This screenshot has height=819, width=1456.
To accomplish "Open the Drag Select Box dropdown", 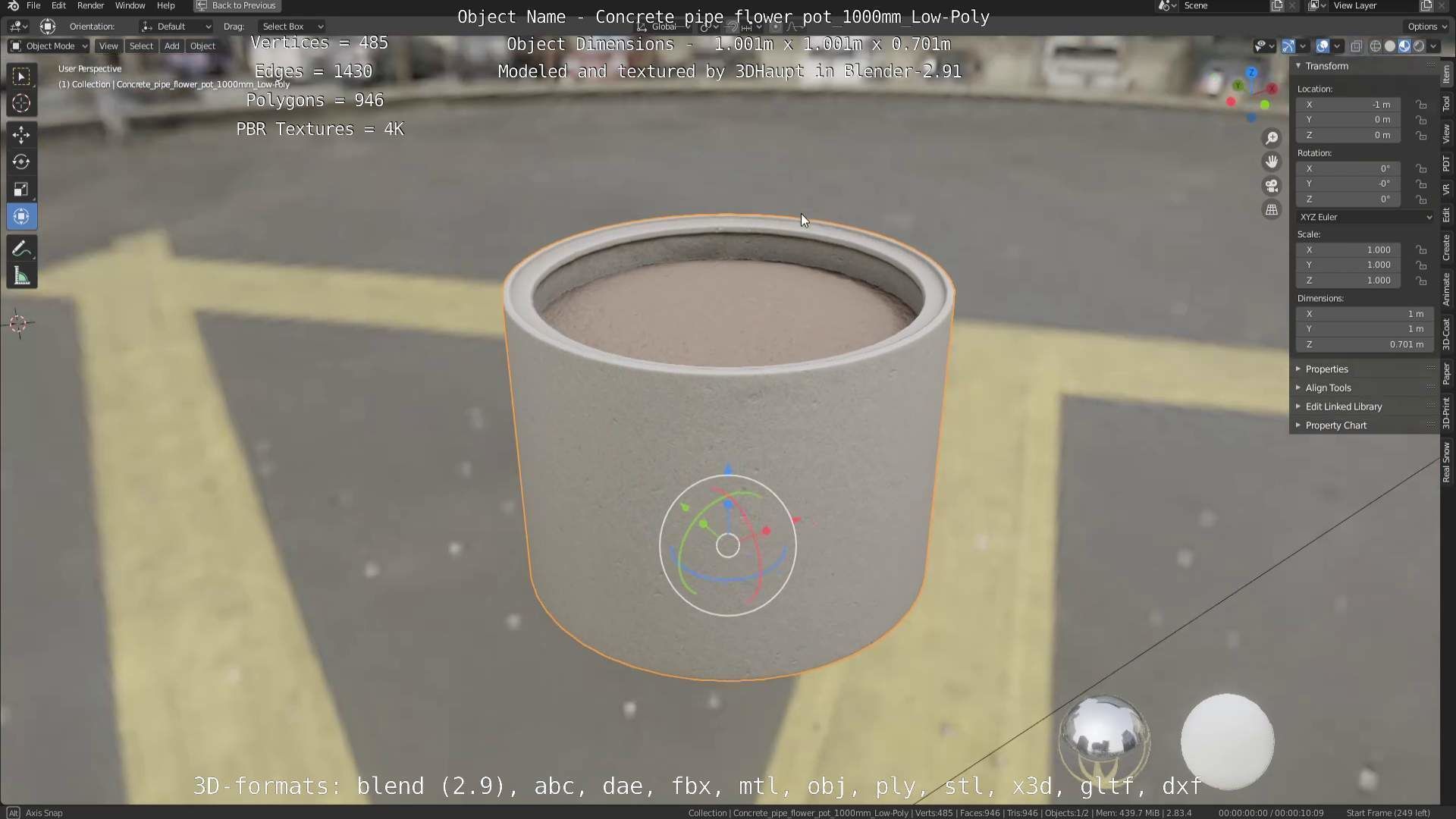I will point(292,27).
